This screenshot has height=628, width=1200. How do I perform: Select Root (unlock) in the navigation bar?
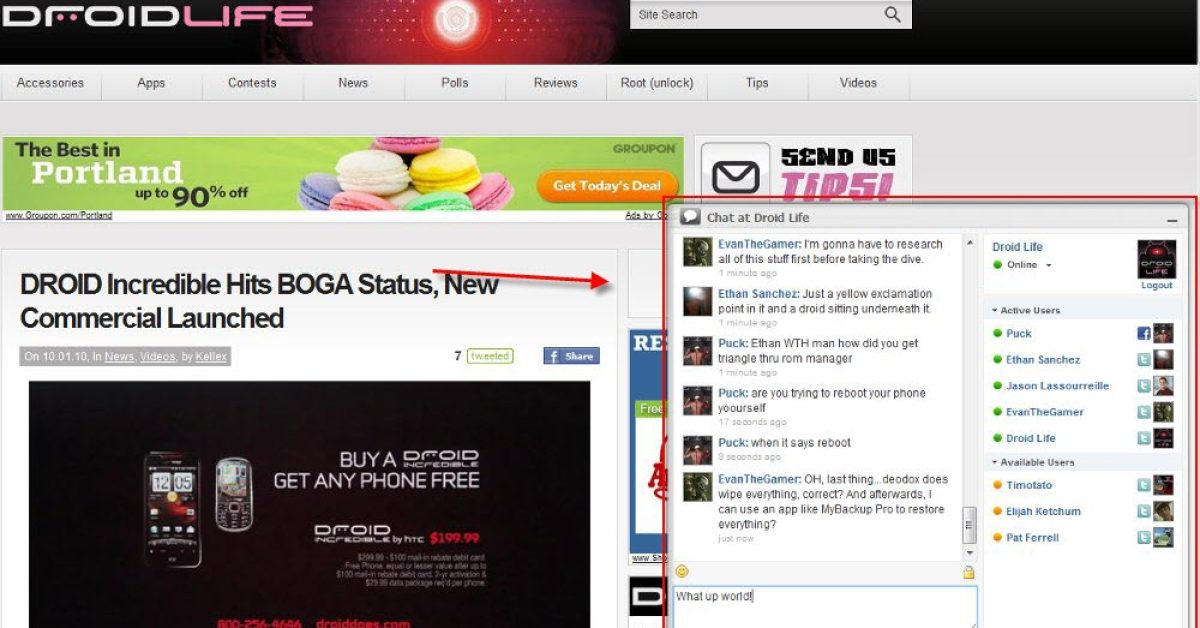click(657, 83)
